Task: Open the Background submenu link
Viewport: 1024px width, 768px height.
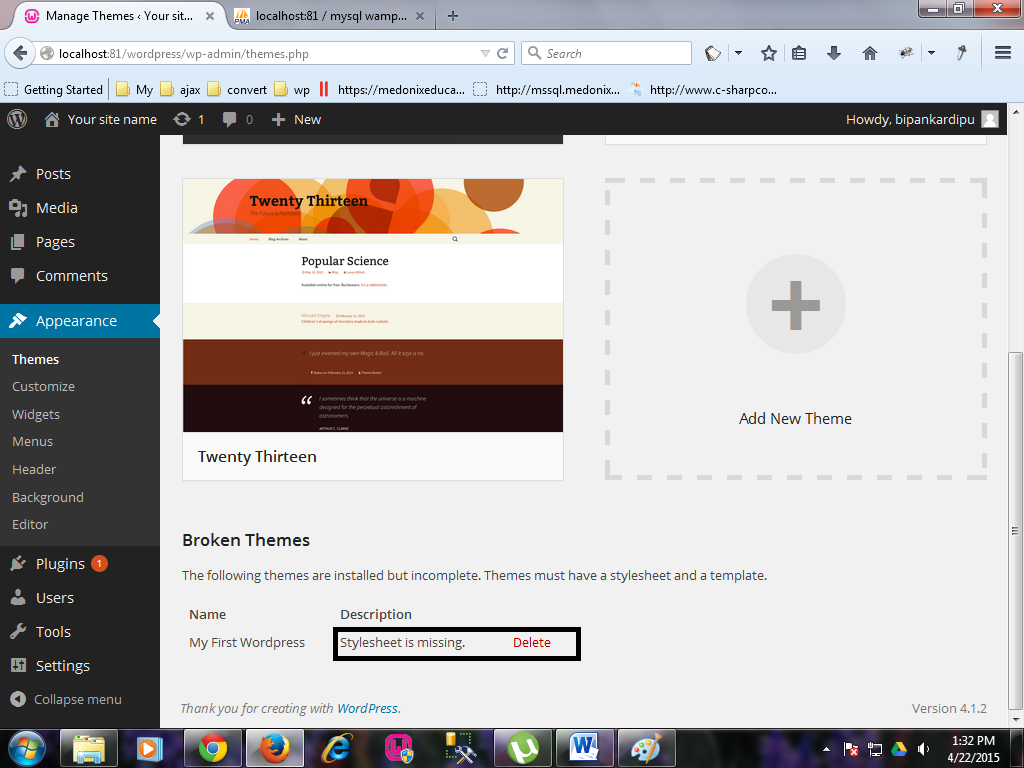Action: (48, 497)
